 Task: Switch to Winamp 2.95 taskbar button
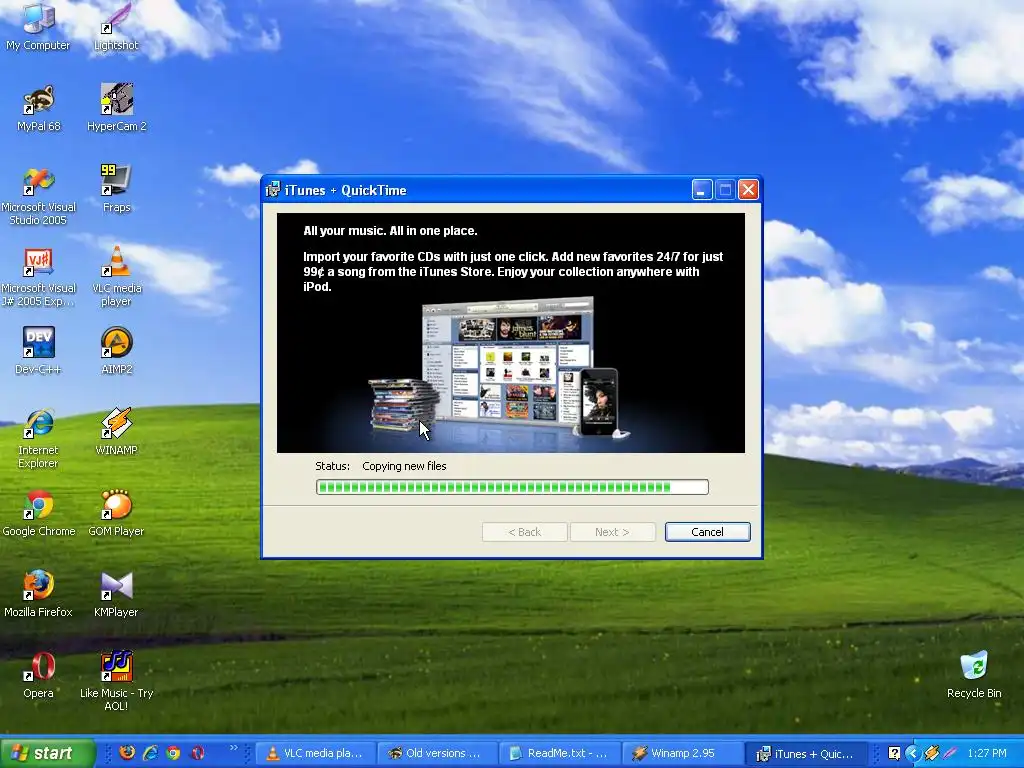tap(682, 753)
